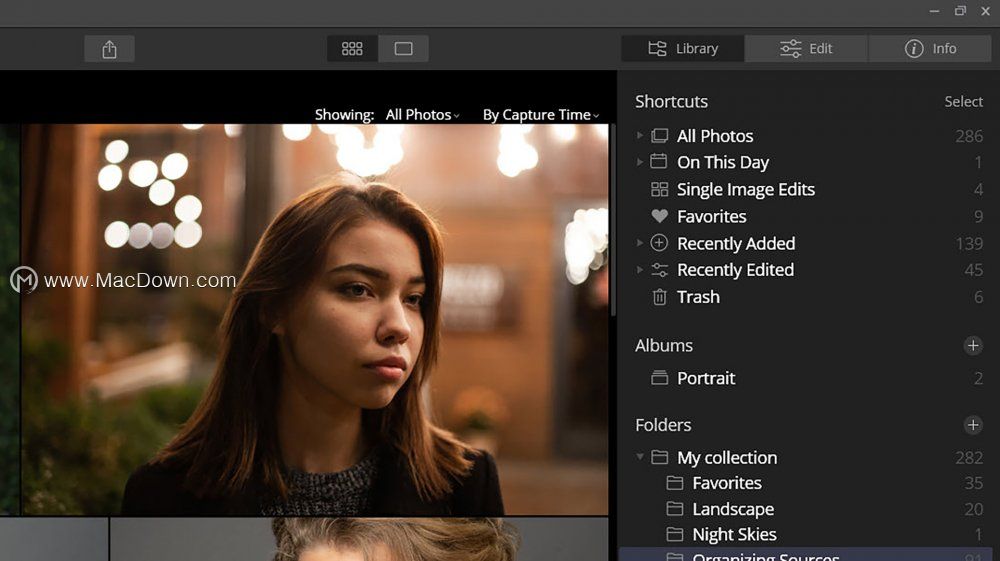The height and width of the screenshot is (561, 1000).
Task: Open the Portrait album label
Action: (x=706, y=378)
